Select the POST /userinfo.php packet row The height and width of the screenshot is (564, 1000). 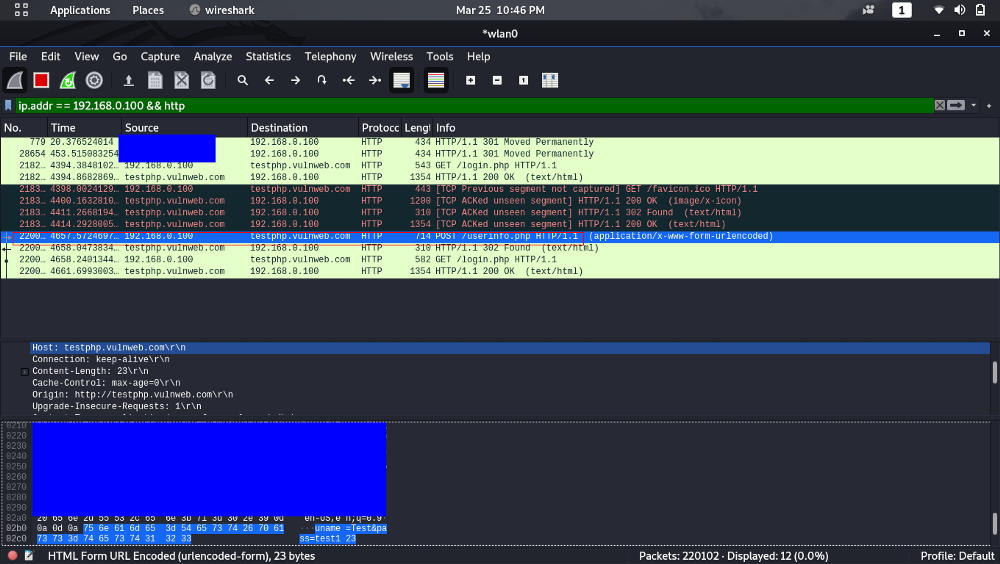click(x=500, y=236)
